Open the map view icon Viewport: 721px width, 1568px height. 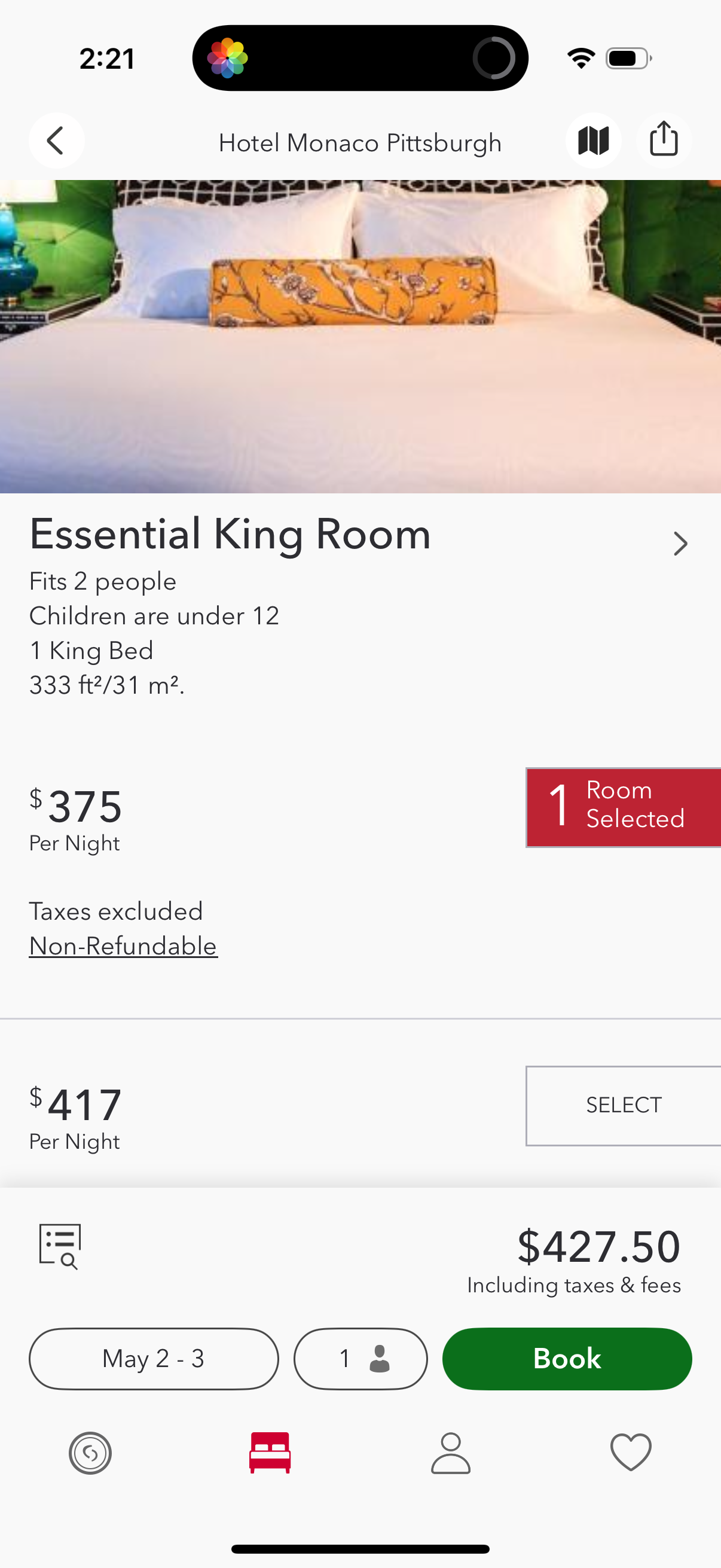(594, 140)
